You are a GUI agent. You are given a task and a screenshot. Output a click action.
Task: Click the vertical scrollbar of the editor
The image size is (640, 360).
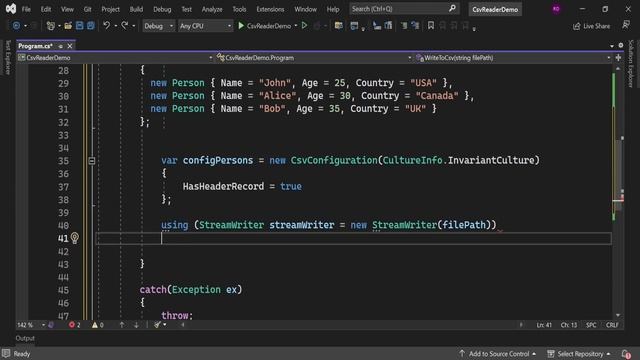click(618, 192)
